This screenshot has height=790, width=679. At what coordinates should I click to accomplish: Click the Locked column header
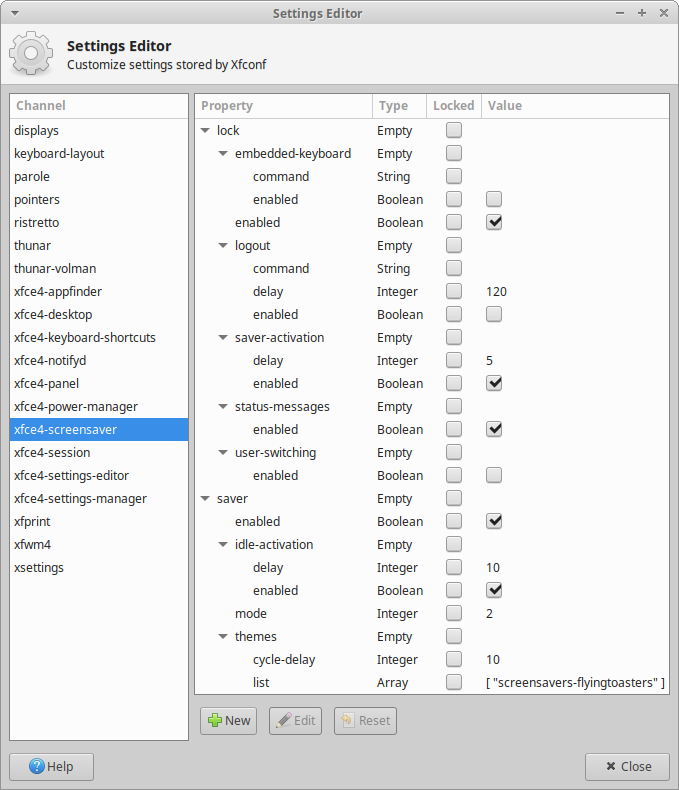click(x=454, y=106)
